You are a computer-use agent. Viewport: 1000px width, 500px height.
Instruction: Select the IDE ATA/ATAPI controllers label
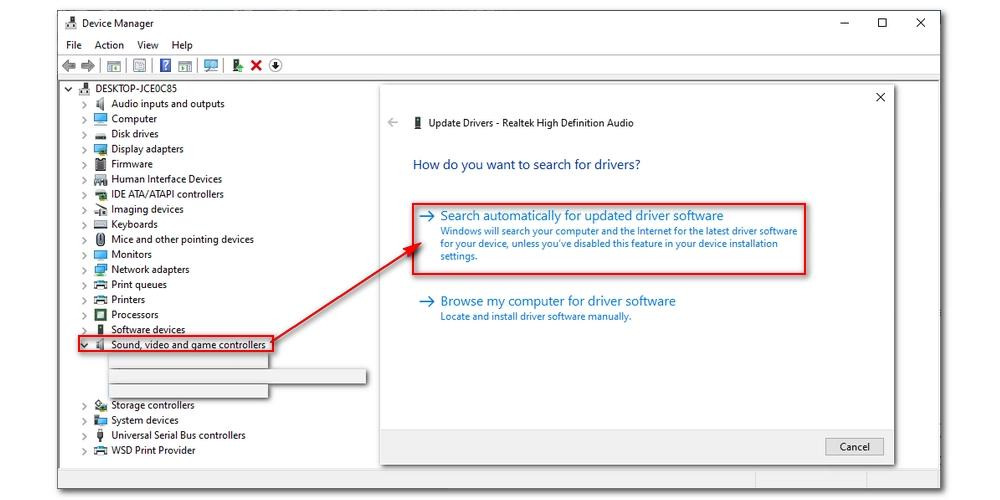coord(167,194)
